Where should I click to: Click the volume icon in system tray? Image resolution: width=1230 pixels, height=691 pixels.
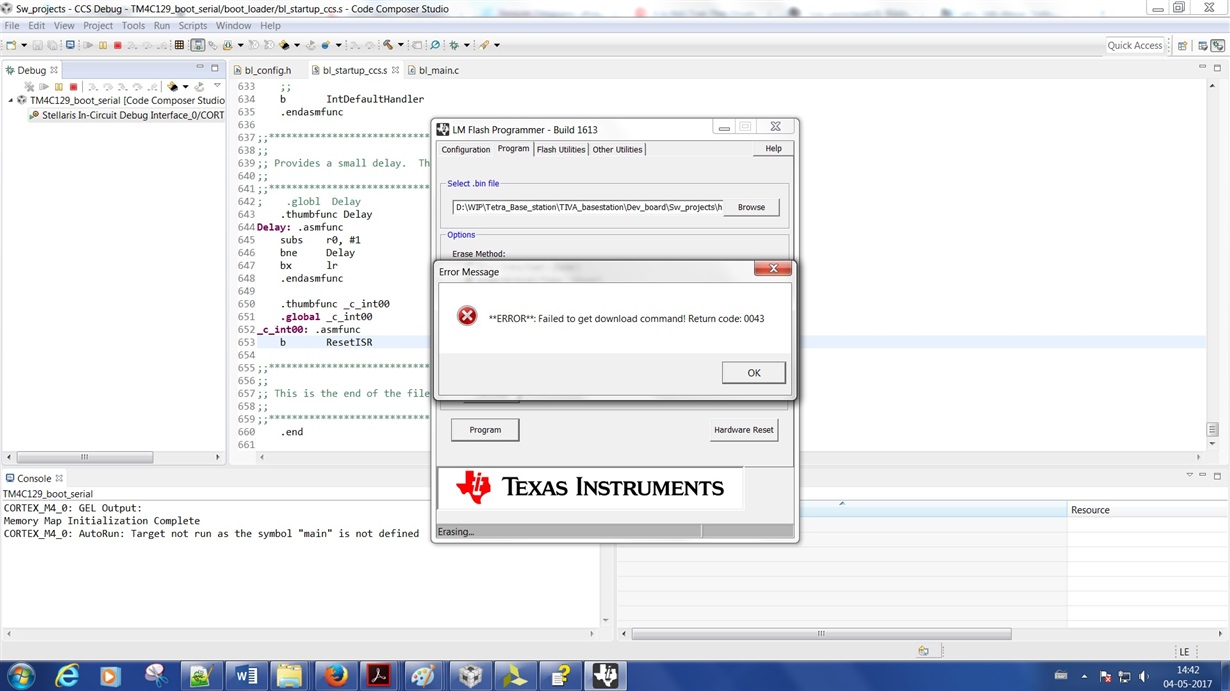coord(1143,676)
